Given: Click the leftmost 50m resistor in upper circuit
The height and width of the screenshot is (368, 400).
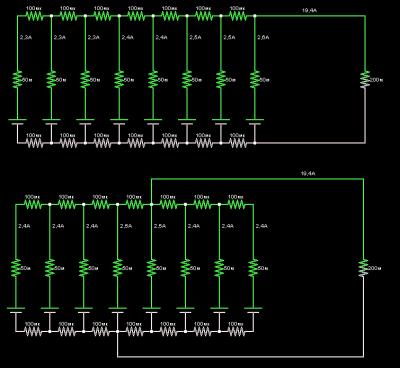Looking at the screenshot, I should [18, 79].
